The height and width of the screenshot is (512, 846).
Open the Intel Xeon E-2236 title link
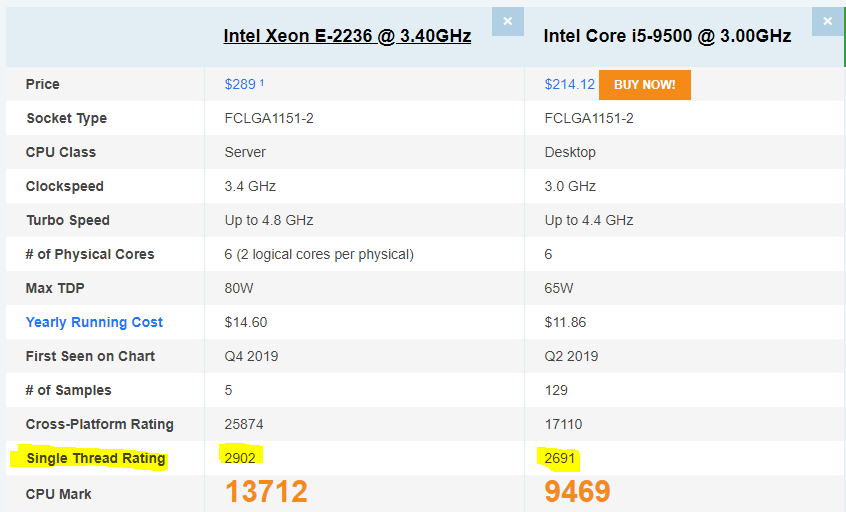click(x=347, y=36)
